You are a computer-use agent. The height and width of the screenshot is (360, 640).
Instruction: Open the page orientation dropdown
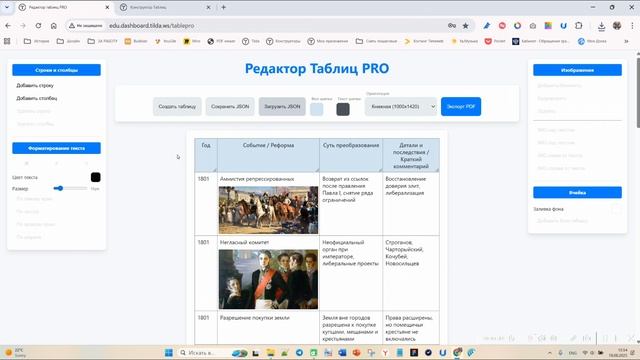pyautogui.click(x=401, y=107)
